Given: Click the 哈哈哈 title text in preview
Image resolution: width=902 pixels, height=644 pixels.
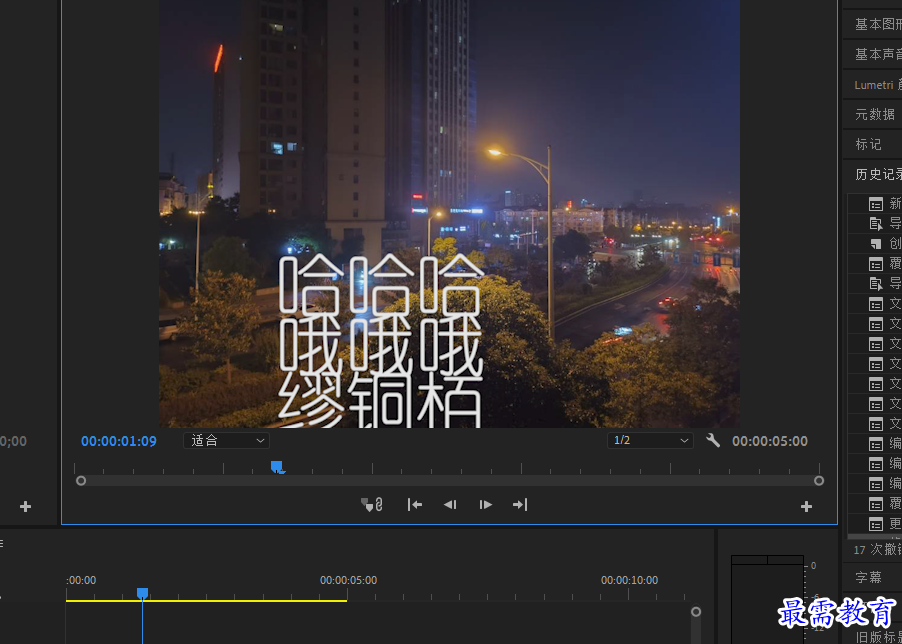Looking at the screenshot, I should pos(381,286).
